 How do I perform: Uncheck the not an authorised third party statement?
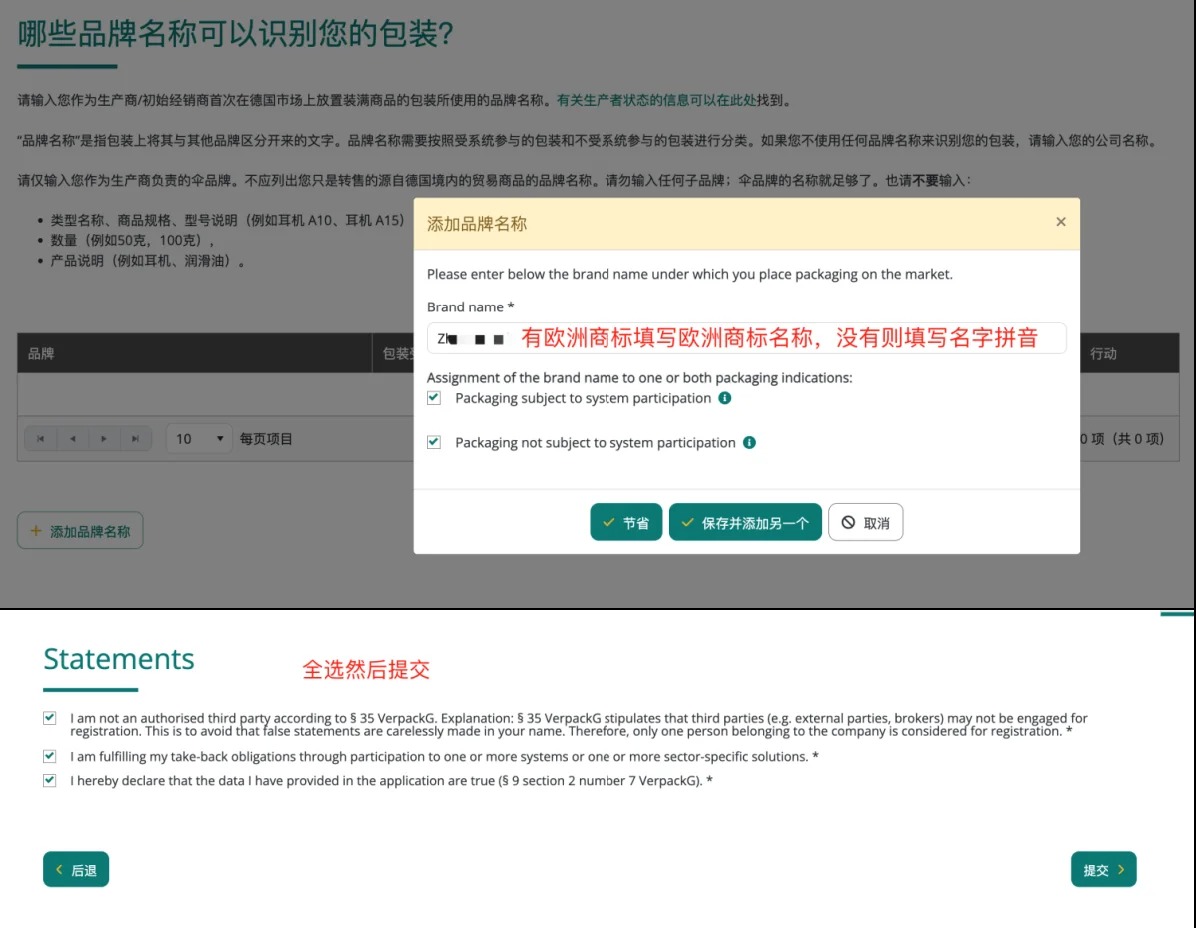(50, 718)
